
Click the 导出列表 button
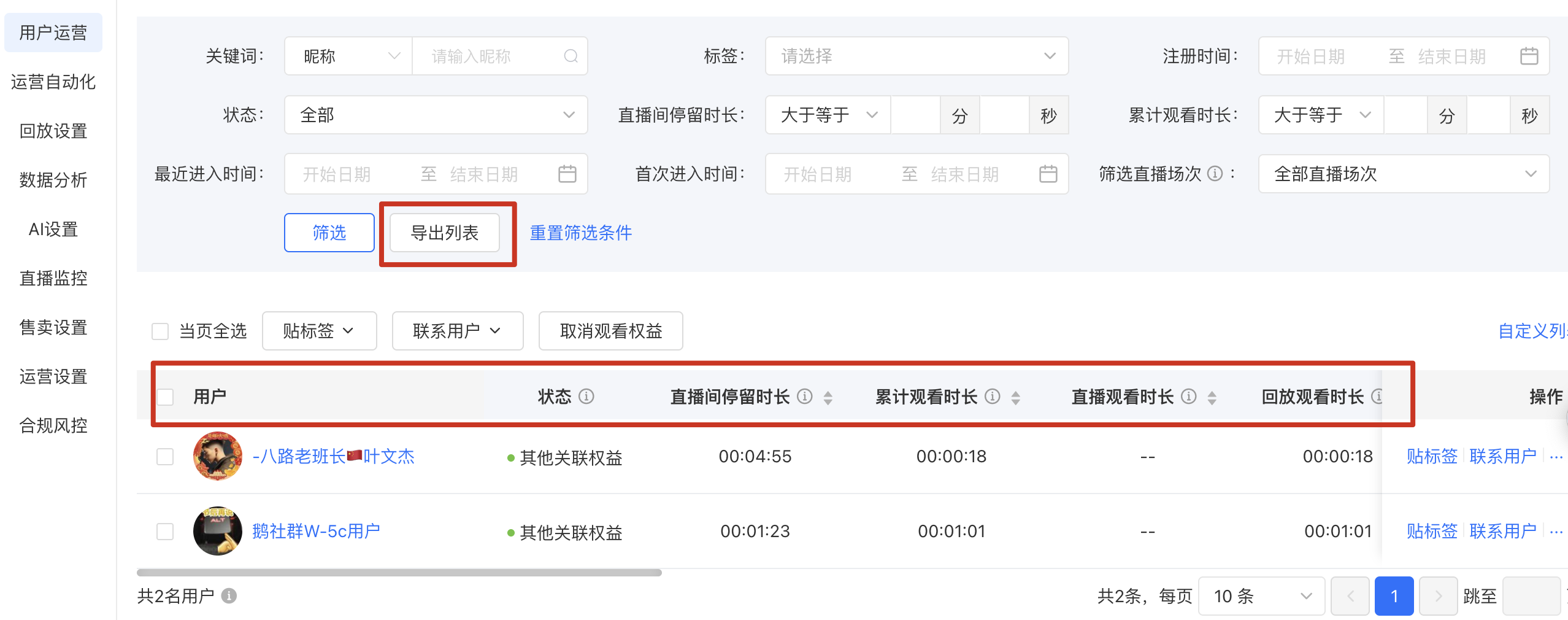tap(445, 233)
